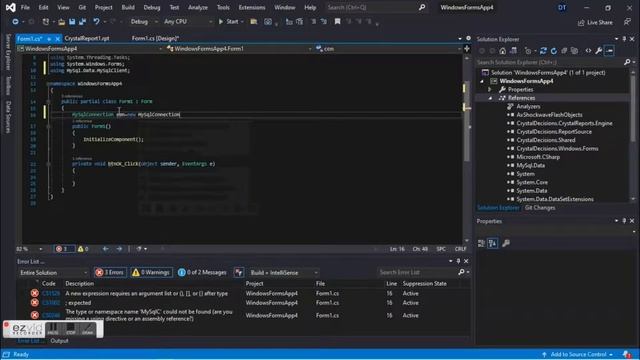Image resolution: width=640 pixels, height=360 pixels.
Task: Click the Send Feedback icon
Action: coord(627,22)
